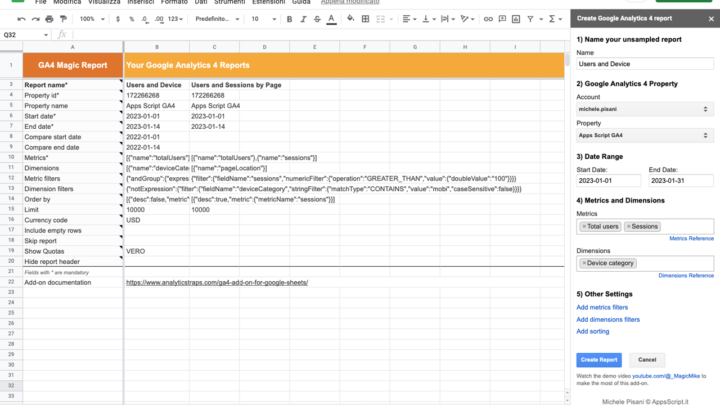Remove the Sessions metric tag
720x405 pixels.
(629, 226)
